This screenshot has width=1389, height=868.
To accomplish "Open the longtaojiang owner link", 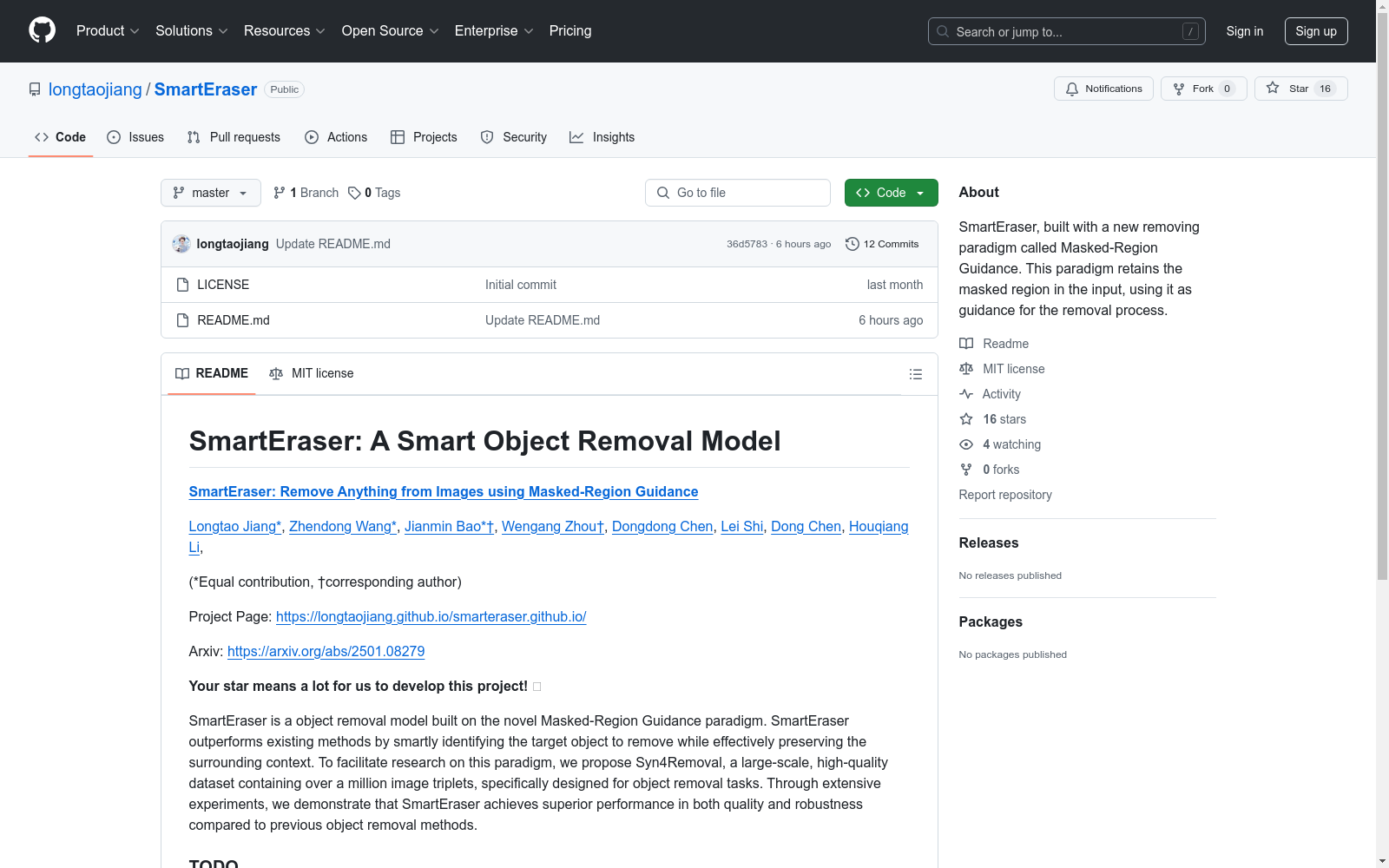I will pyautogui.click(x=95, y=89).
